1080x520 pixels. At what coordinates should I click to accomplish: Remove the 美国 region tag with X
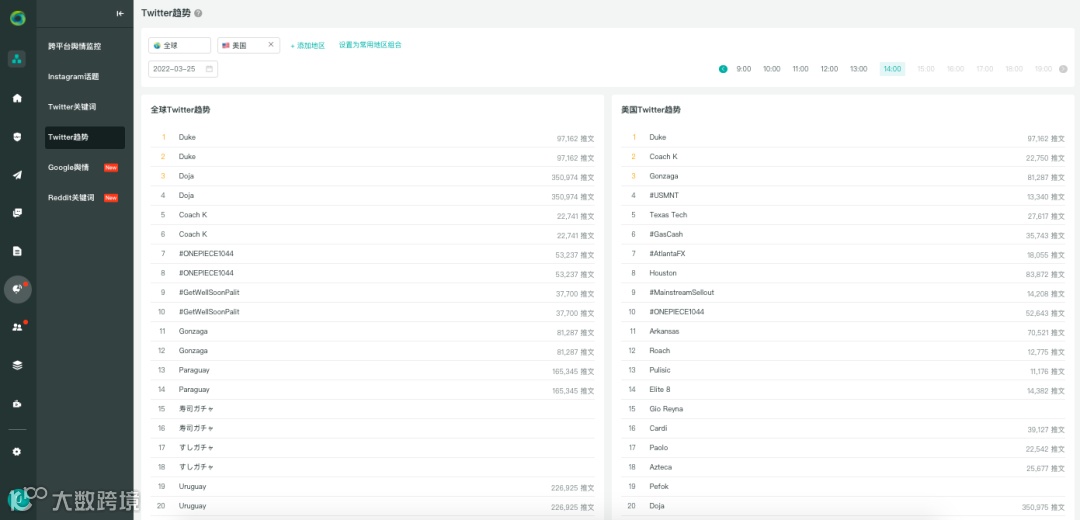click(x=271, y=45)
